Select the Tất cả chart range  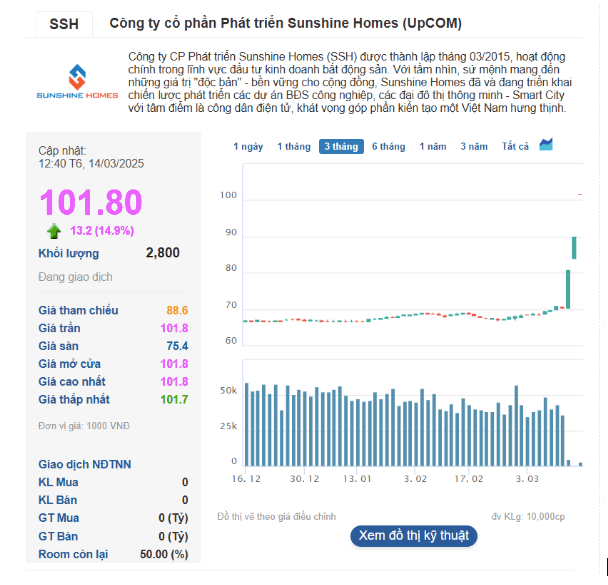pyautogui.click(x=515, y=147)
